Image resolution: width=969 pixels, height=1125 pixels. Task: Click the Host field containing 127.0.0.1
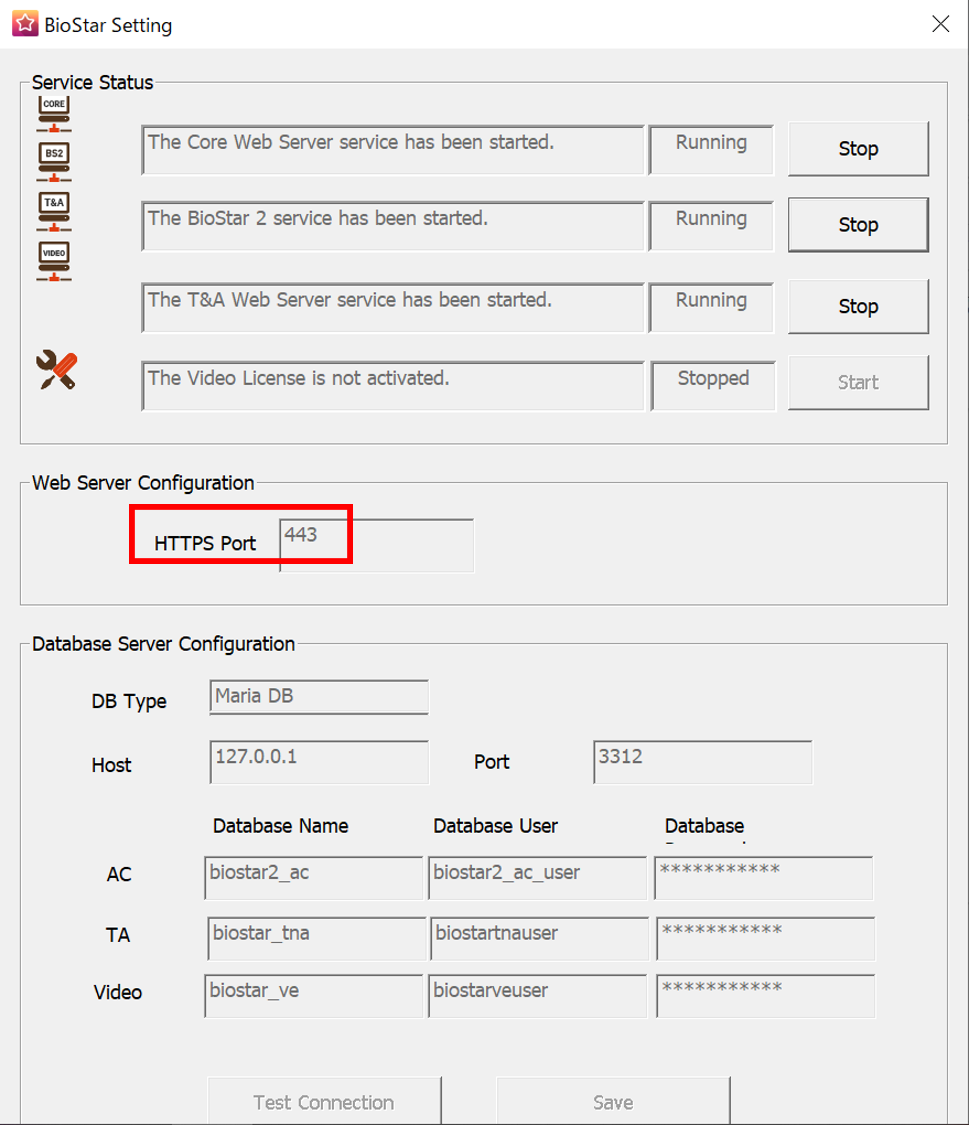click(319, 762)
